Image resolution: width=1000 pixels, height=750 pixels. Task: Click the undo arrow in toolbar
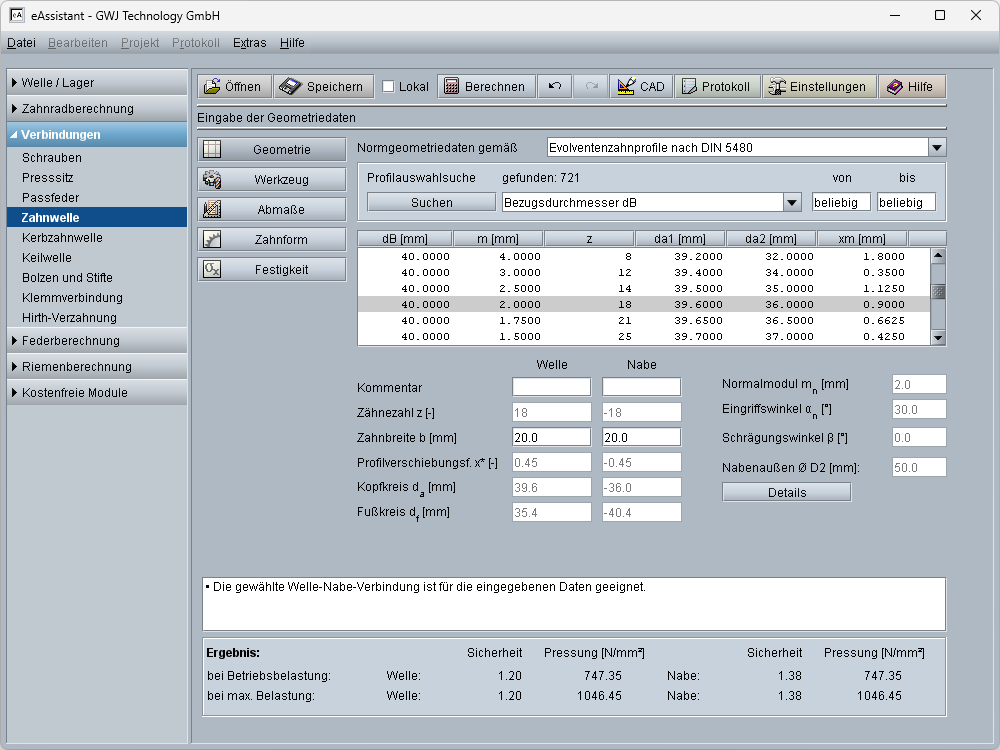tap(555, 87)
